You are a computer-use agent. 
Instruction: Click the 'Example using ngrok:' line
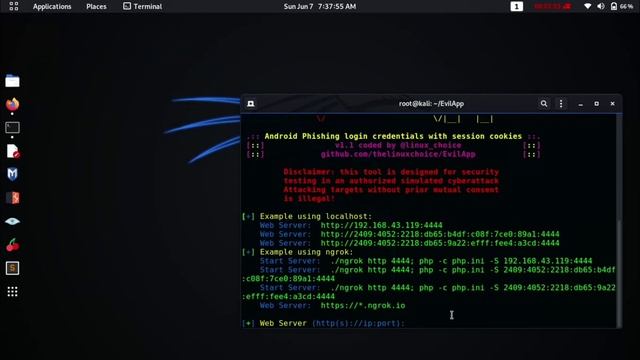298,252
